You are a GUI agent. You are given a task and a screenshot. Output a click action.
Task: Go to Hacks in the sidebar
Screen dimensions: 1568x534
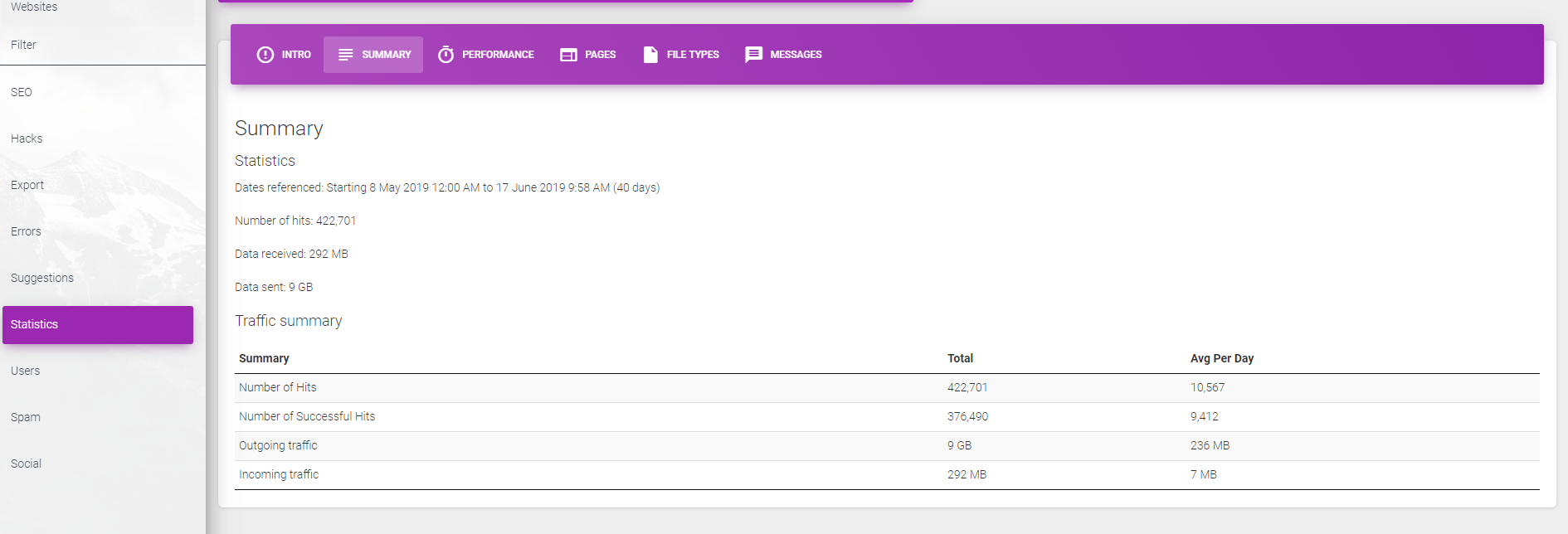click(27, 138)
